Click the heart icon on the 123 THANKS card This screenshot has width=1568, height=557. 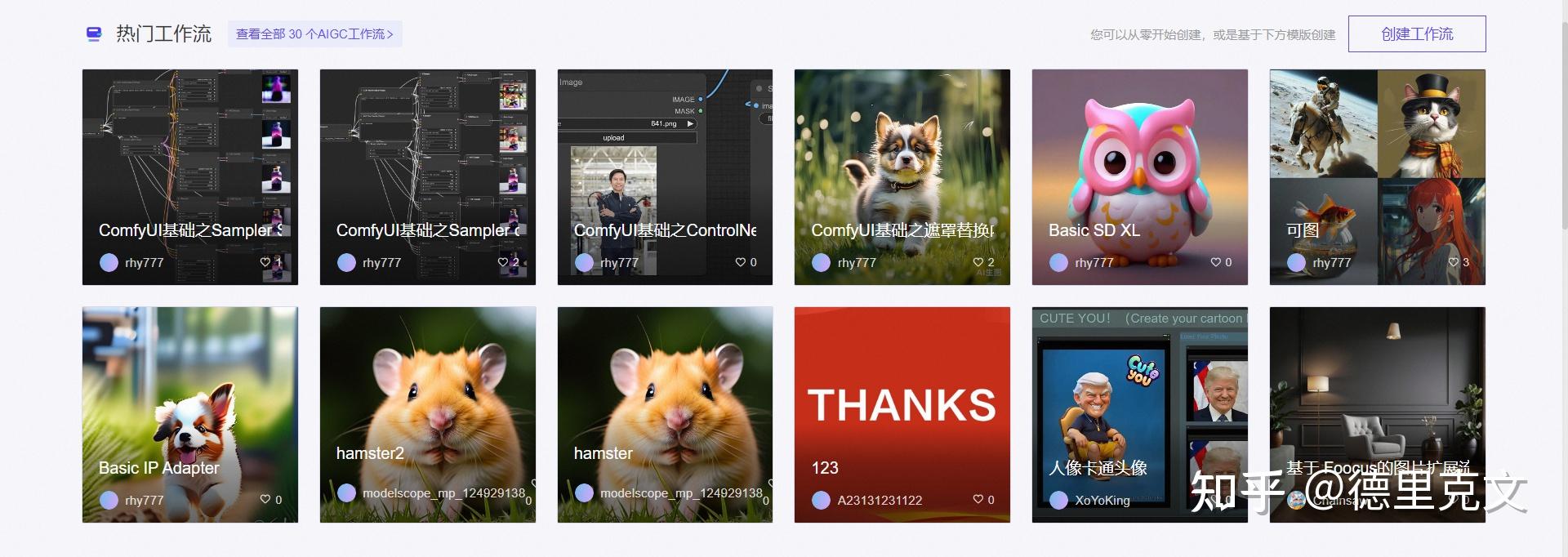978,500
